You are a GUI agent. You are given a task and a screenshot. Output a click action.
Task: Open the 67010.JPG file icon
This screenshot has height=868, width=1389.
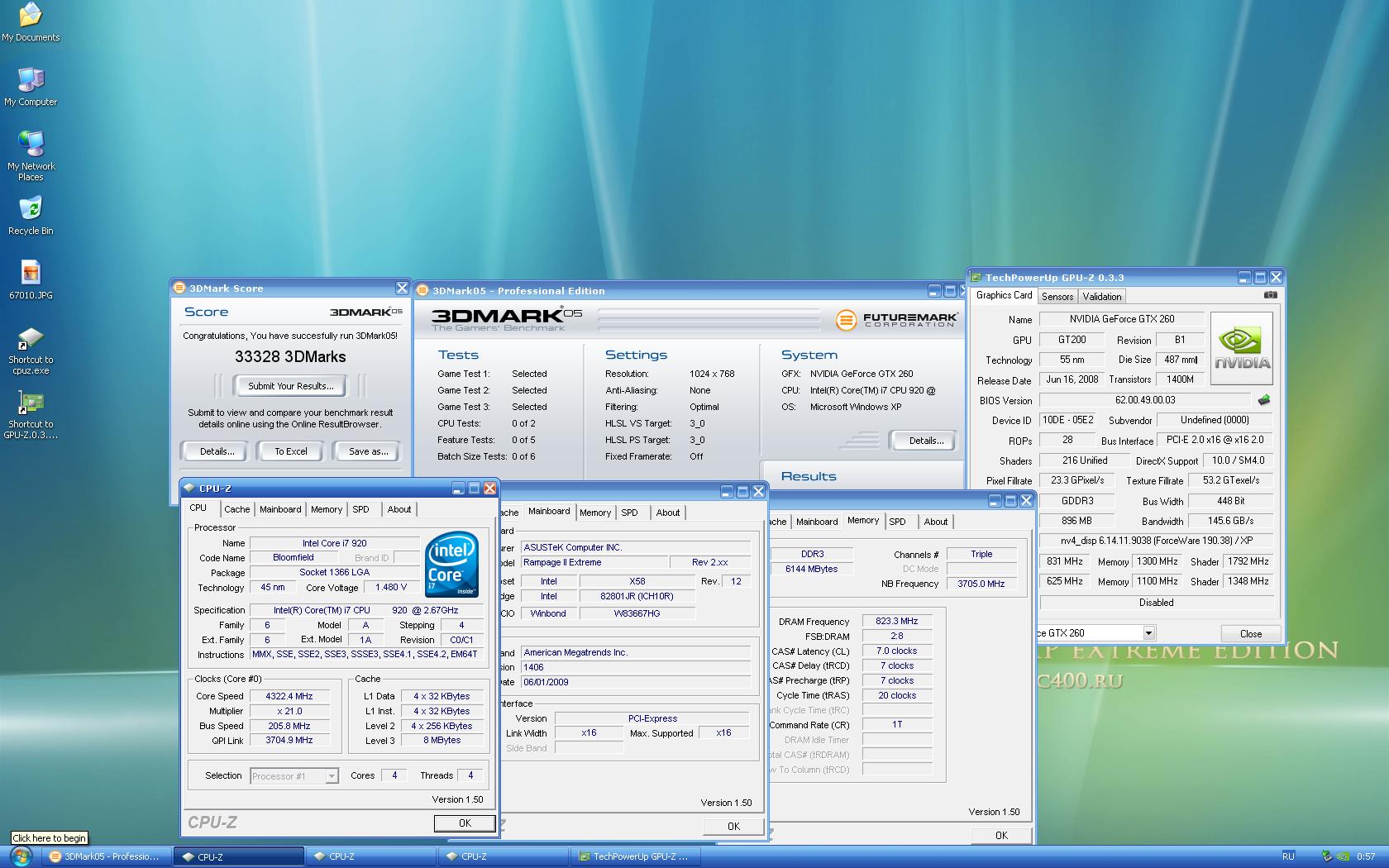point(31,280)
